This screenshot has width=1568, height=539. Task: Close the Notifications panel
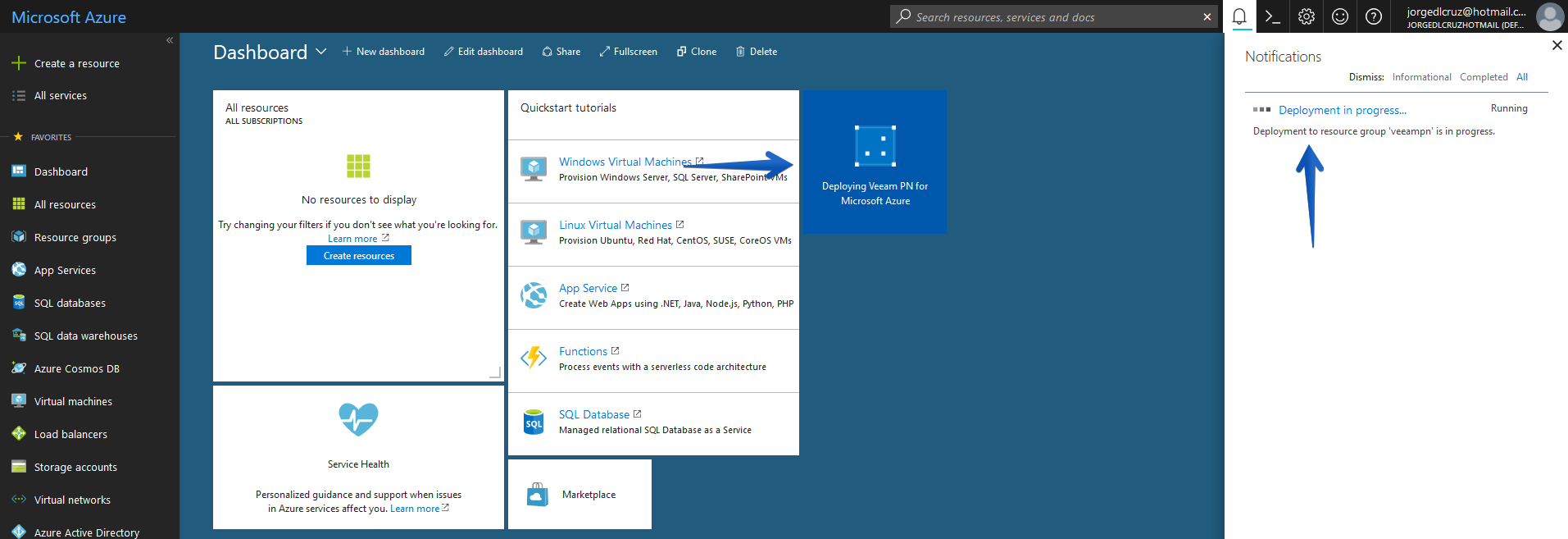(x=1557, y=45)
